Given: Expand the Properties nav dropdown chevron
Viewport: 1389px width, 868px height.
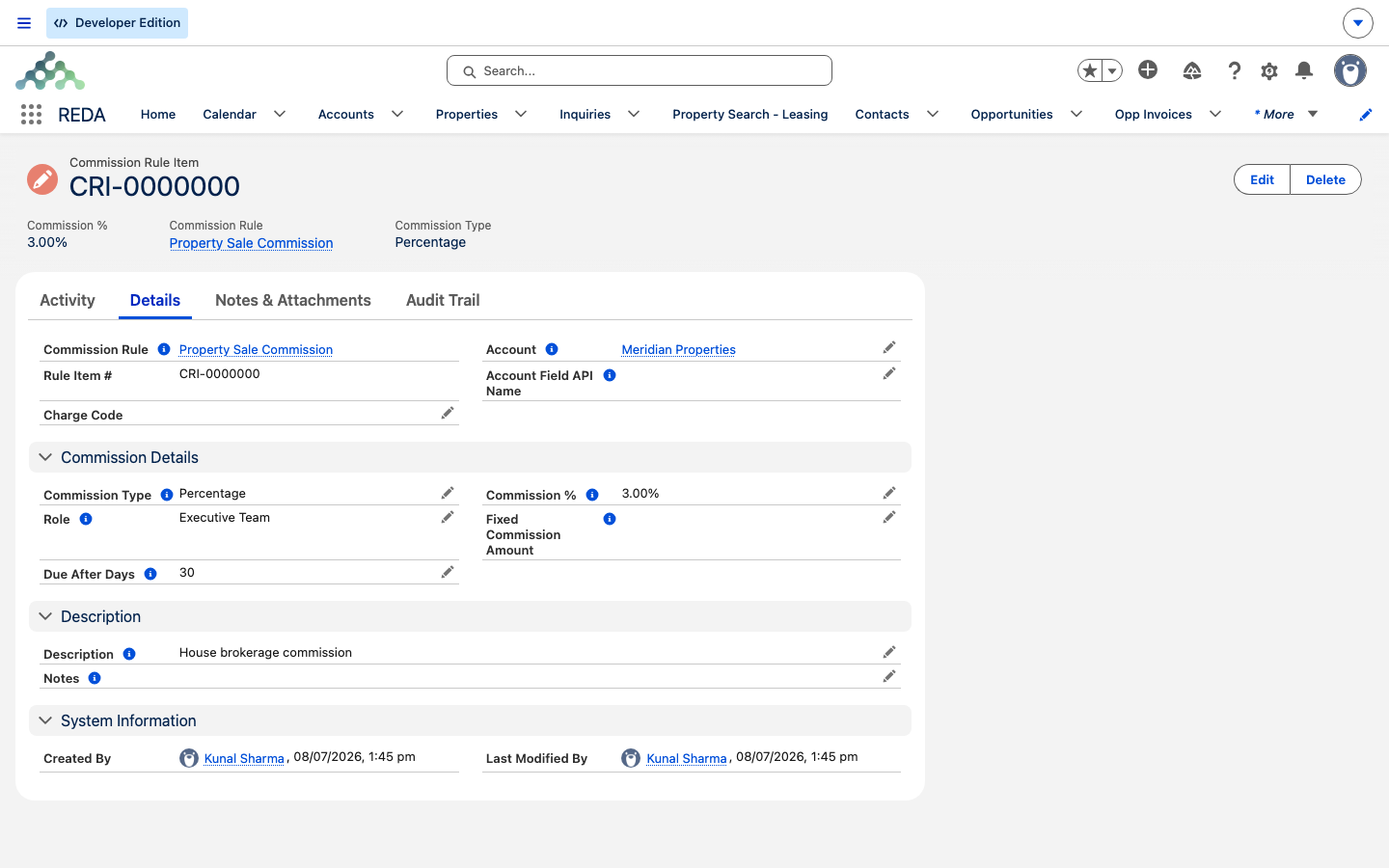Looking at the screenshot, I should [521, 114].
